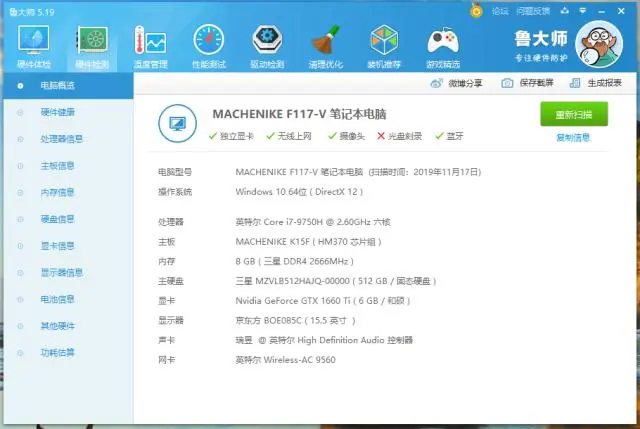Close the 鲁大师 window

click(x=621, y=11)
